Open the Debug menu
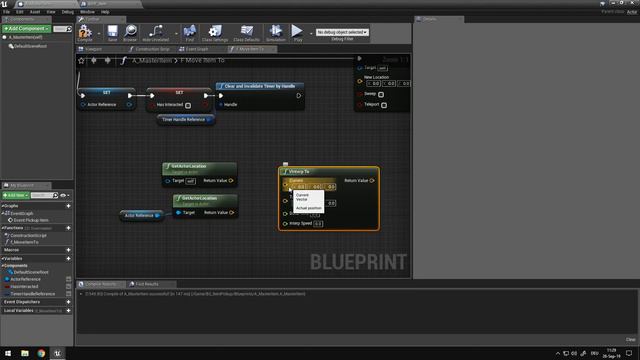 67,12
